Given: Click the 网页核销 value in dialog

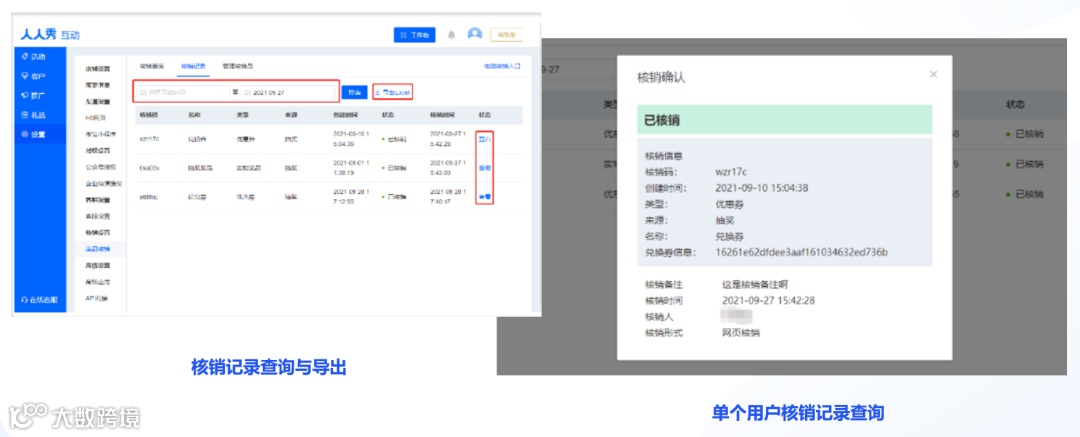Looking at the screenshot, I should click(742, 333).
